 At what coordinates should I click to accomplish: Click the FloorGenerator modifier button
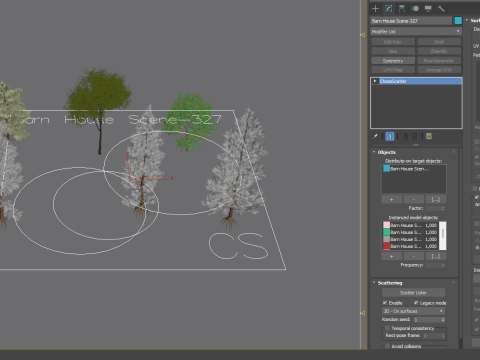coord(439,61)
